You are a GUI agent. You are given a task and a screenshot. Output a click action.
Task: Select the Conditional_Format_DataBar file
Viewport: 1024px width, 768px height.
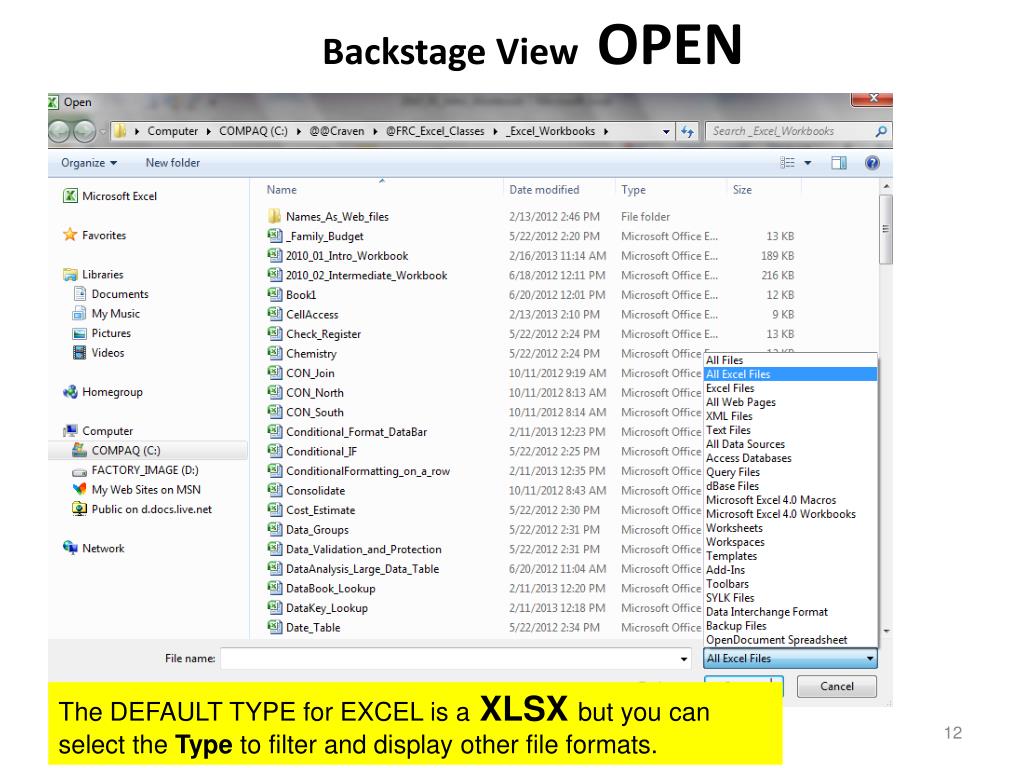357,432
